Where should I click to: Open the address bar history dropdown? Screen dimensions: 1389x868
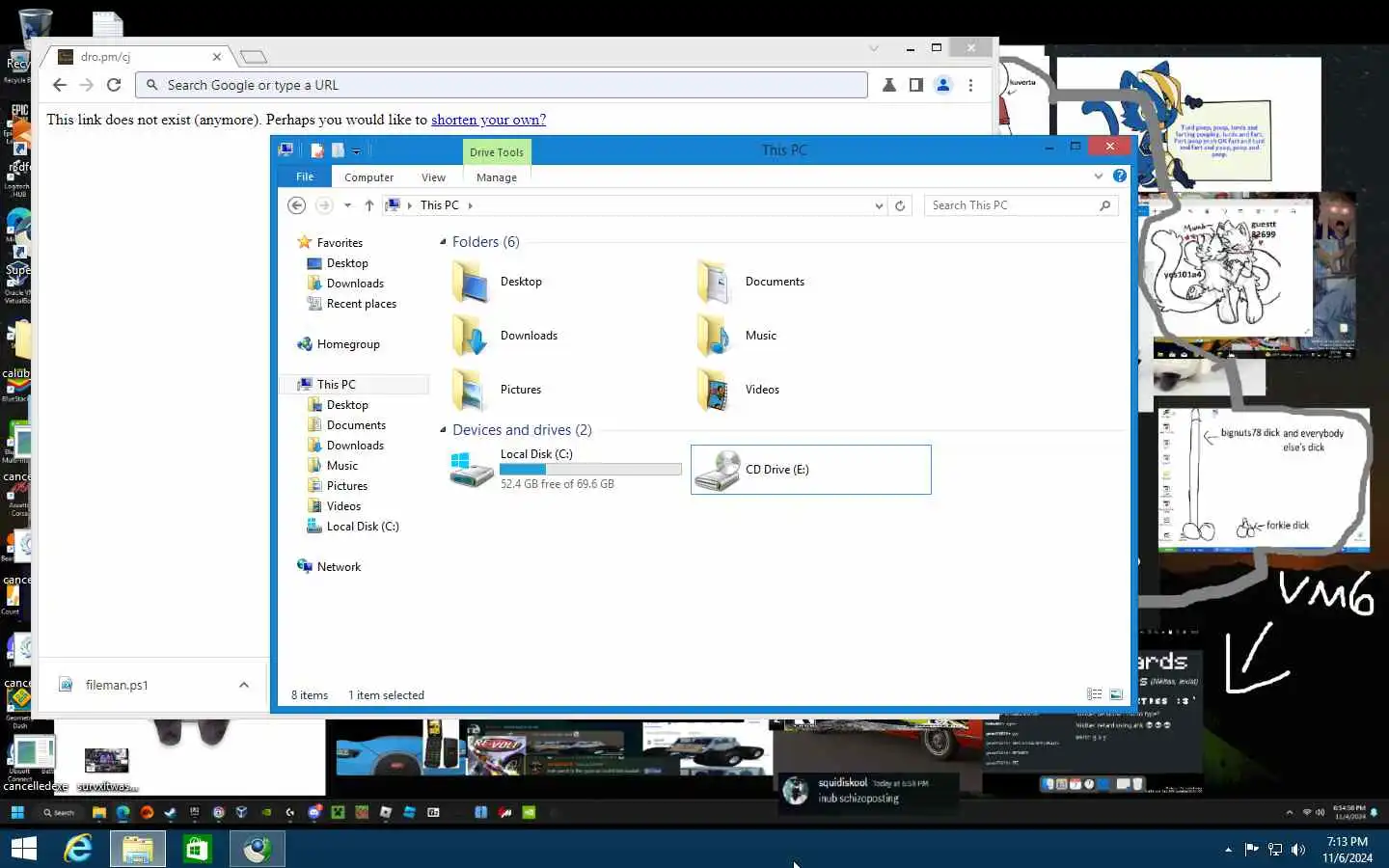(879, 205)
